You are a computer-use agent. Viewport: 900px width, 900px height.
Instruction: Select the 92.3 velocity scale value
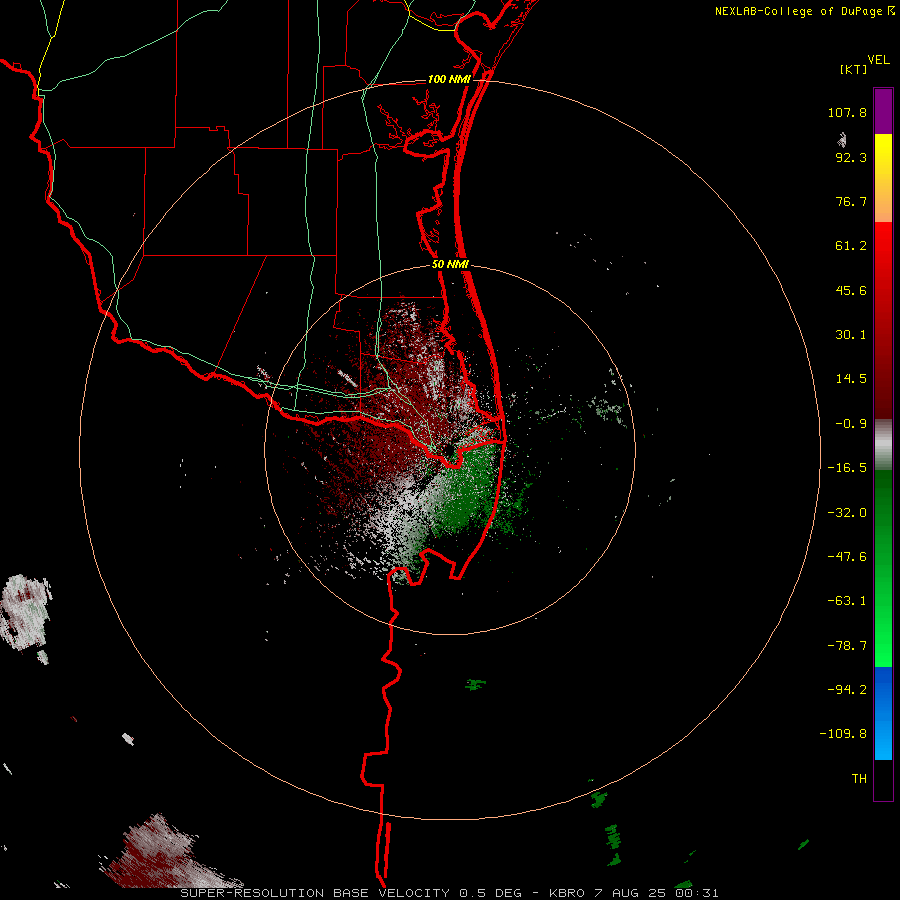(851, 157)
